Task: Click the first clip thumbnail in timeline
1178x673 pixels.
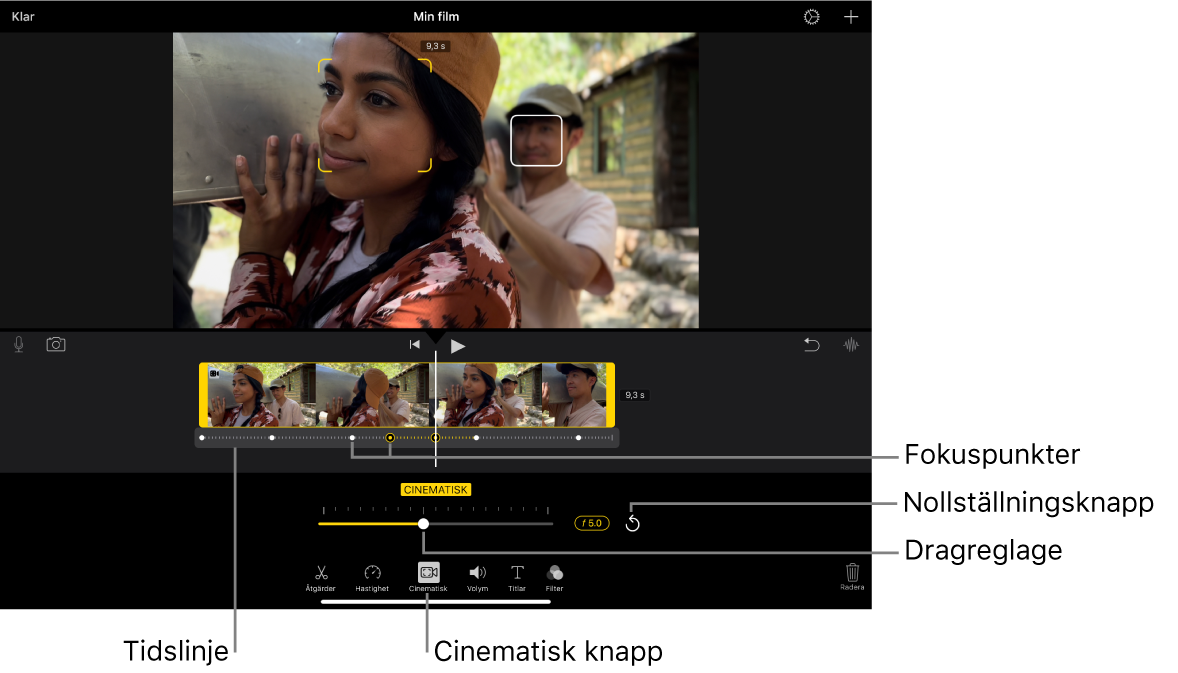Action: (x=261, y=395)
